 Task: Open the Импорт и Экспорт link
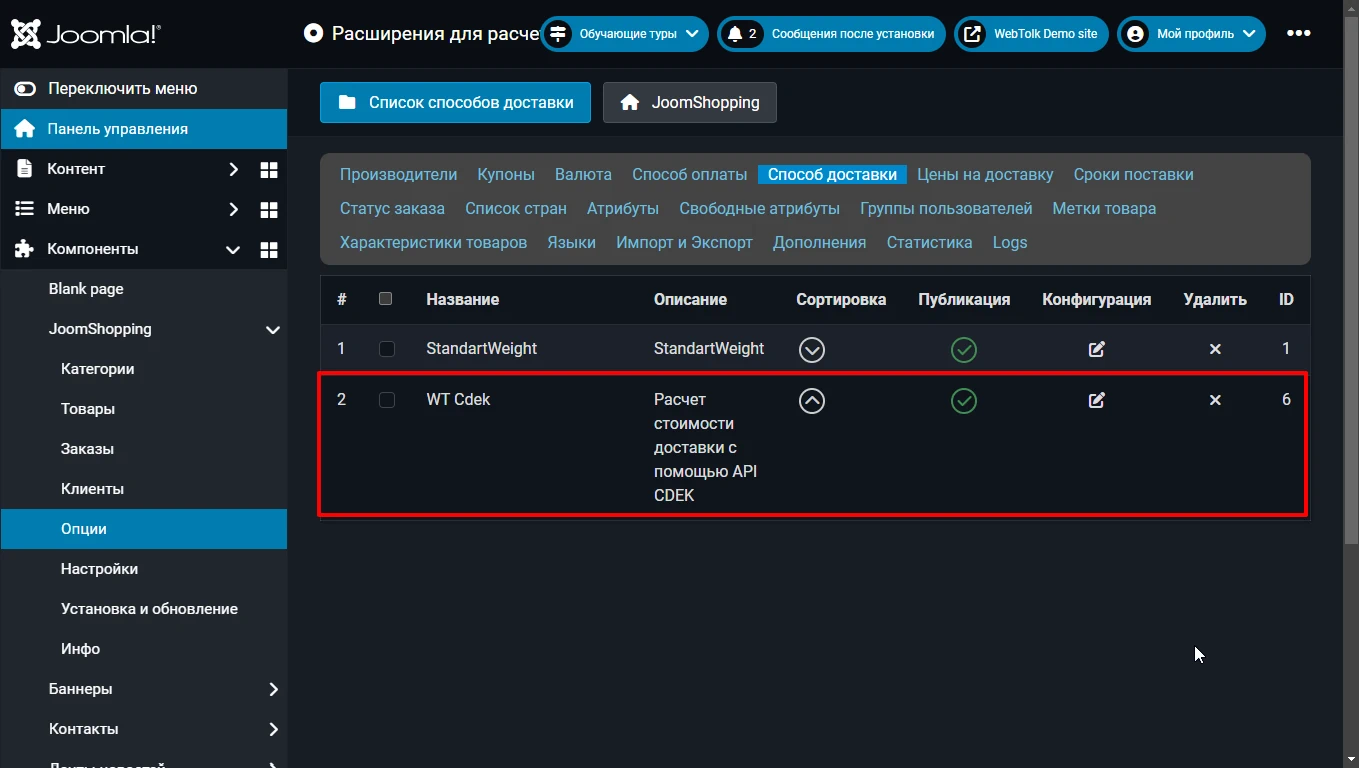684,242
